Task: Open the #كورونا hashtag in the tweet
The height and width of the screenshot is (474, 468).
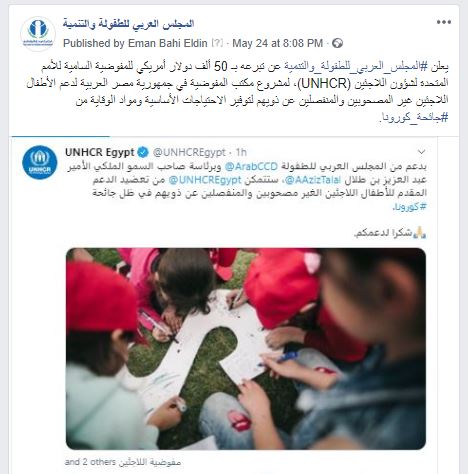Action: [x=410, y=207]
